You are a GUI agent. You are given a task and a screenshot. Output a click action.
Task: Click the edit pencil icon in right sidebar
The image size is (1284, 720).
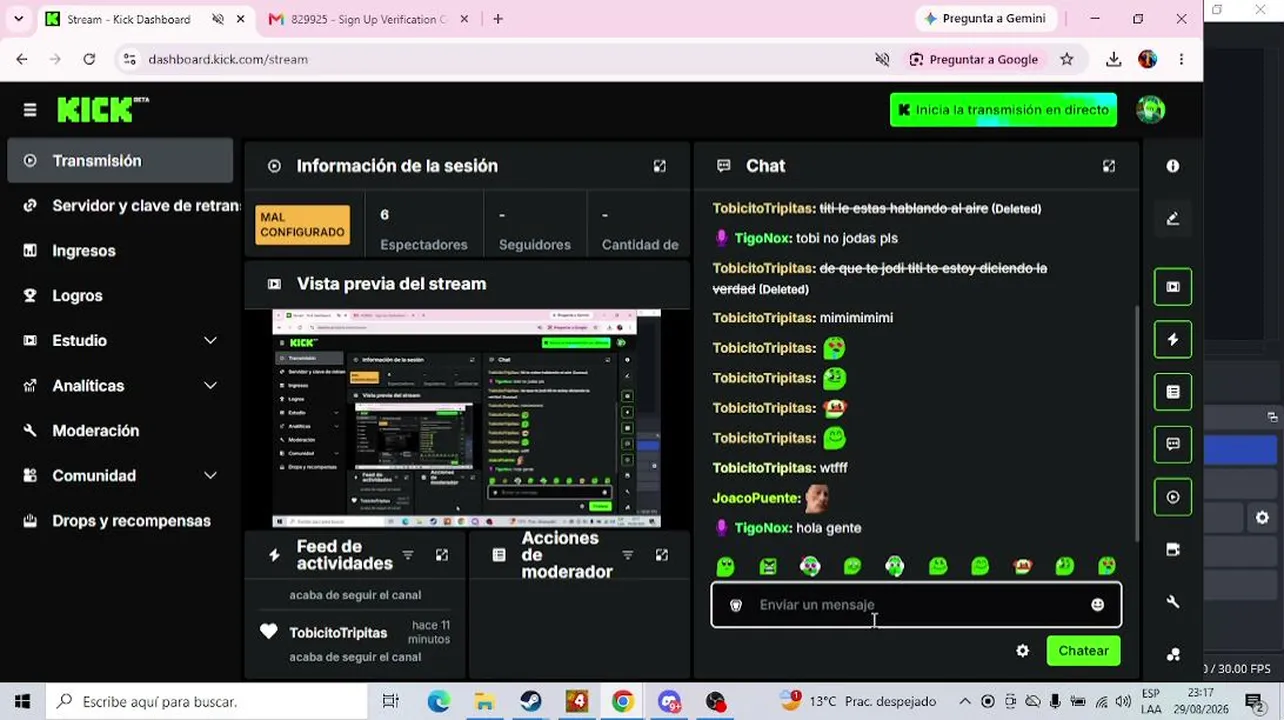point(1173,219)
